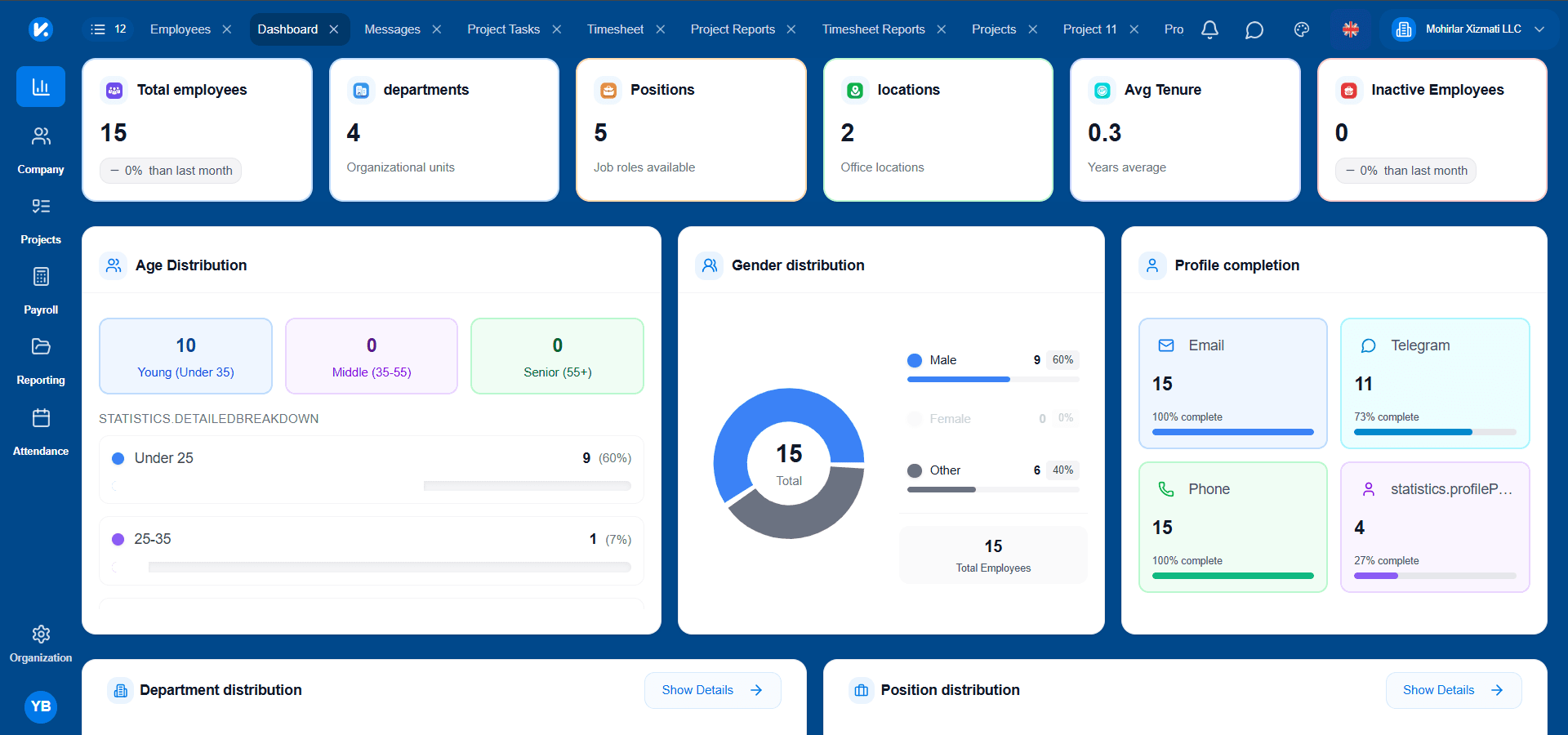Open Organization settings gear icon
The height and width of the screenshot is (735, 1568).
tap(40, 635)
